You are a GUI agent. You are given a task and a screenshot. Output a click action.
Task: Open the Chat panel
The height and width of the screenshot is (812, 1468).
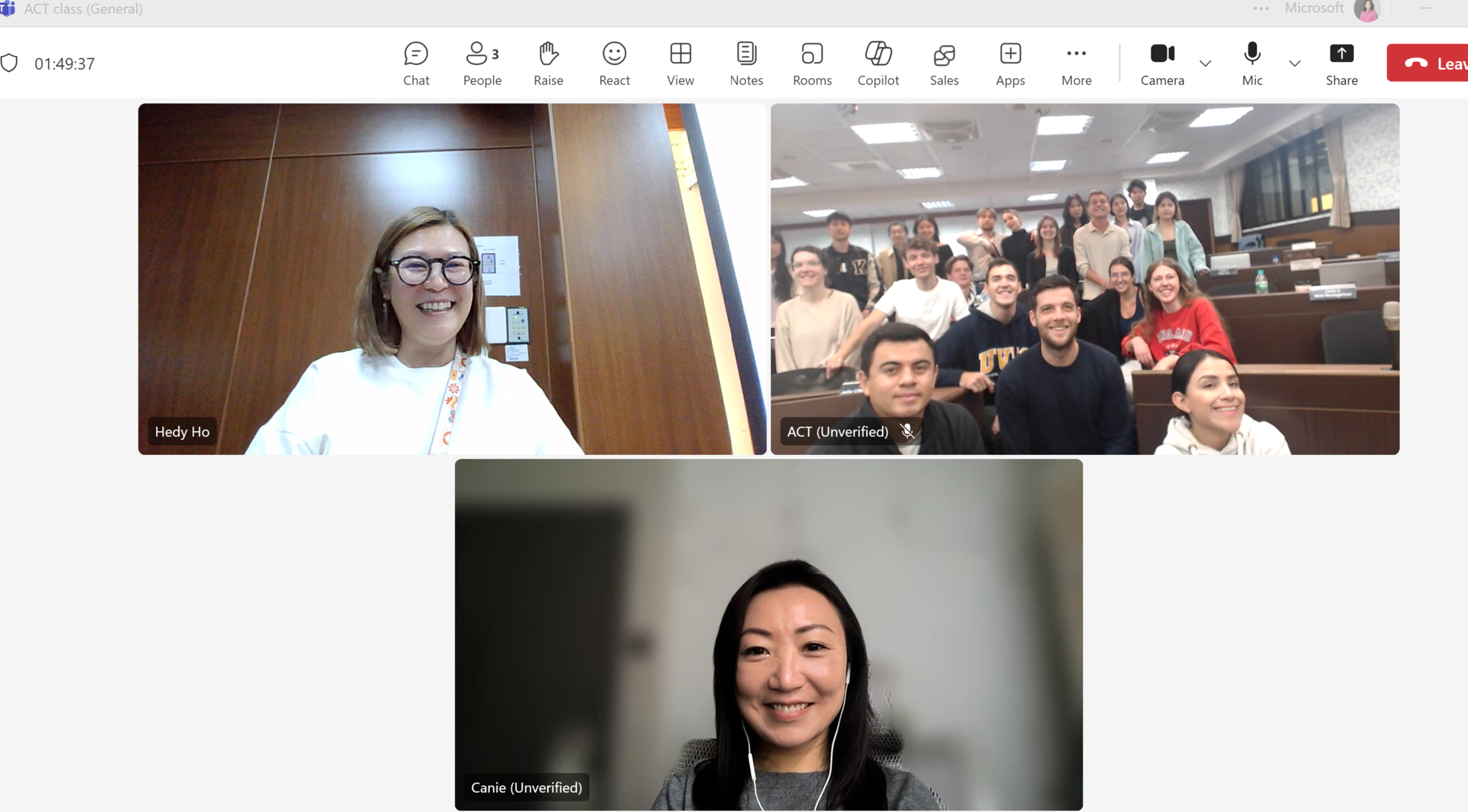(x=416, y=63)
